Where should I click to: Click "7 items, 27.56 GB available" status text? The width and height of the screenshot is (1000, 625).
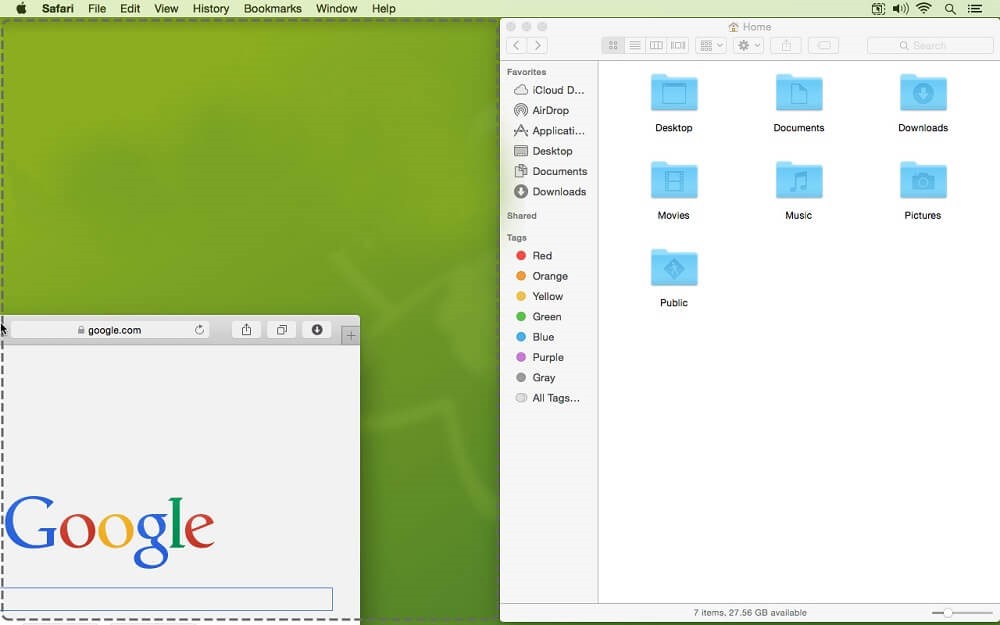(x=750, y=613)
